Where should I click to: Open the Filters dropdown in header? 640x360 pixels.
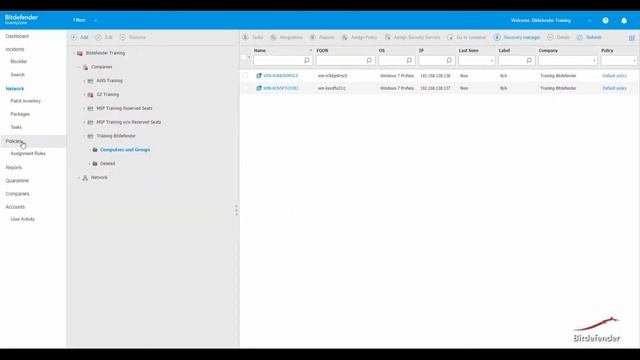(85, 20)
